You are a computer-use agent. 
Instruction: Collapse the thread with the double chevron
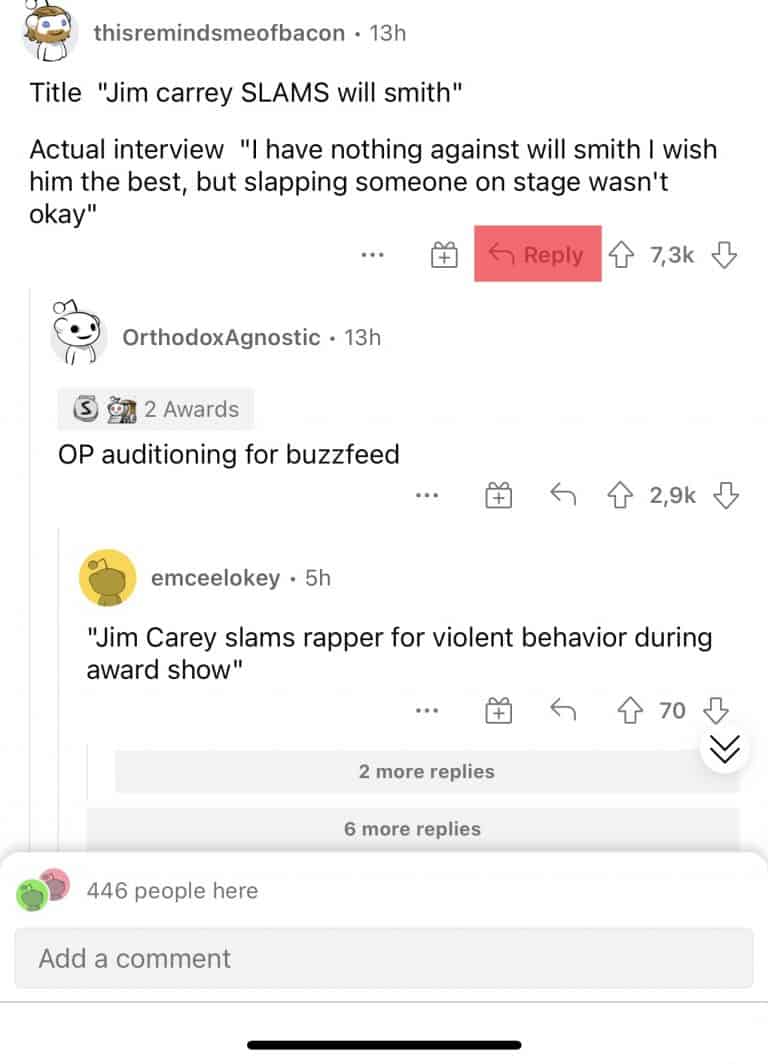click(x=726, y=749)
